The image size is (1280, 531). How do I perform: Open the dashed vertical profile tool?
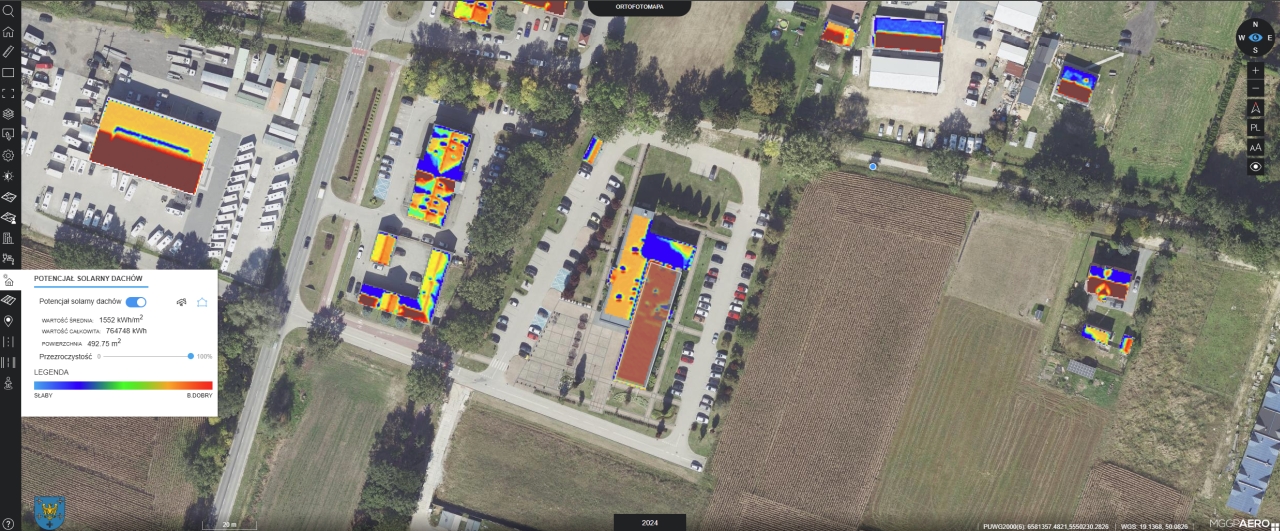tap(8, 342)
